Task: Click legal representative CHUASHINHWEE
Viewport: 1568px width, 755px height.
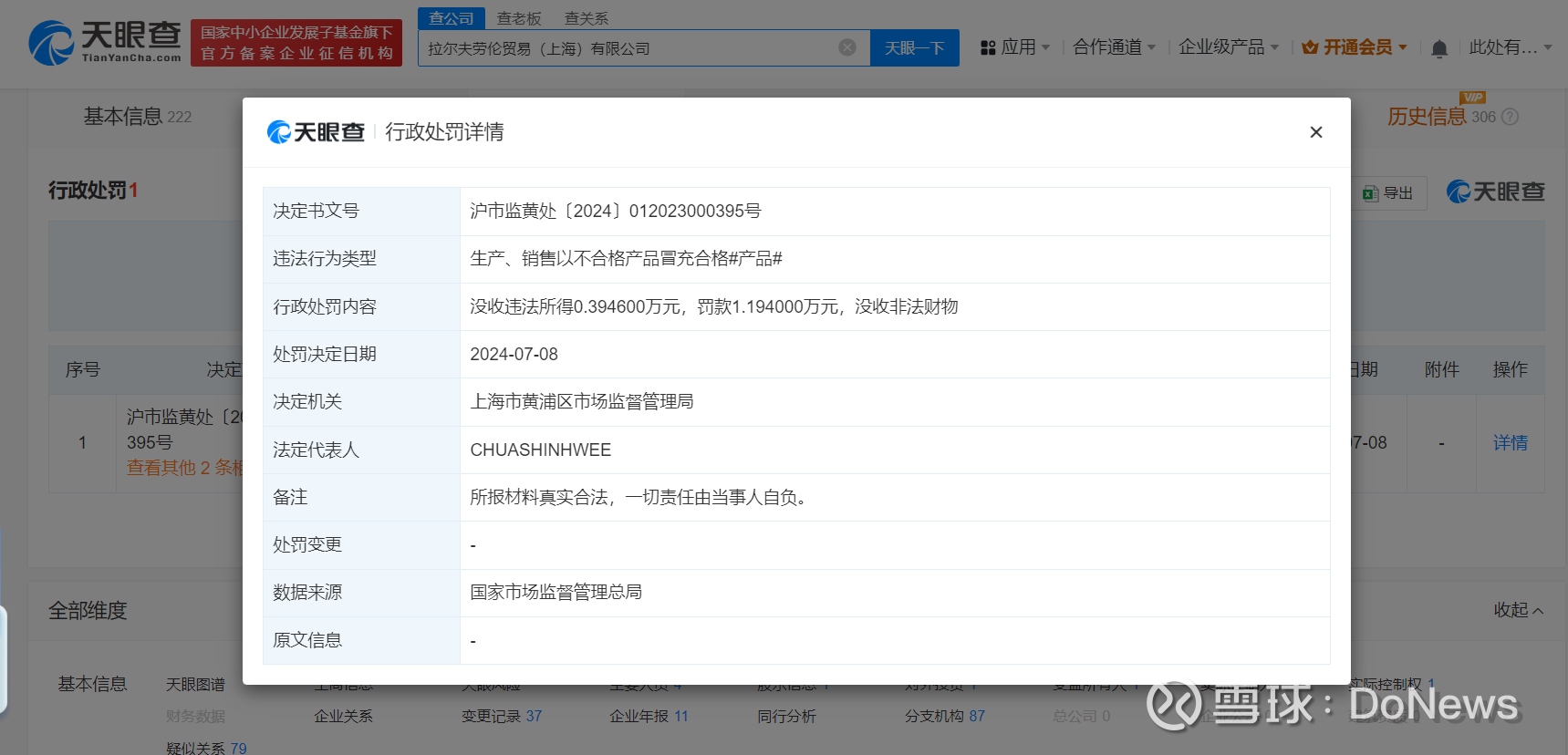Action: [541, 450]
